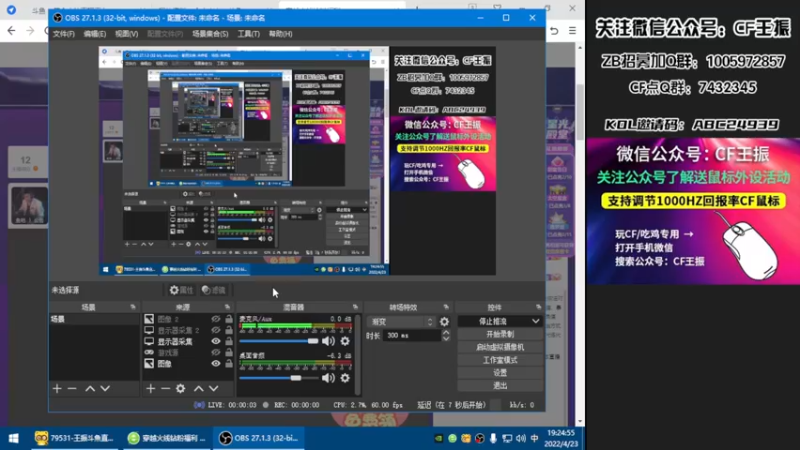
Task: Open OBS 设置 button
Action: point(500,373)
